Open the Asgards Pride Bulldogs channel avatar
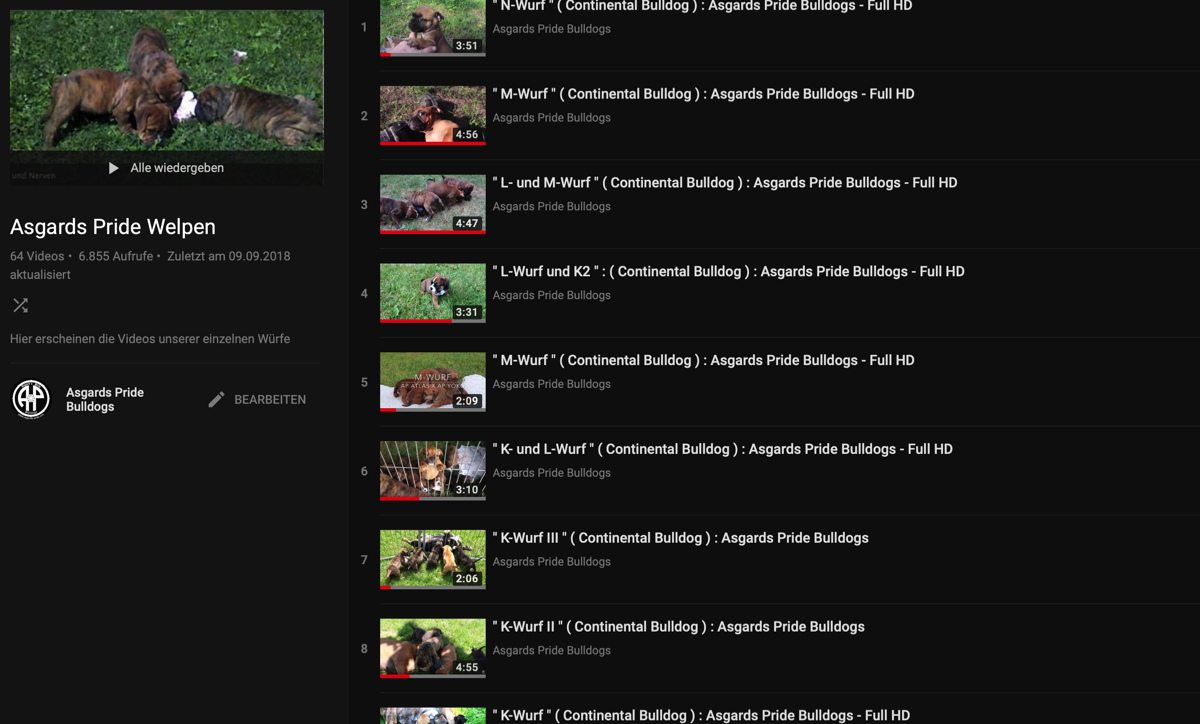This screenshot has height=724, width=1200. click(x=31, y=399)
